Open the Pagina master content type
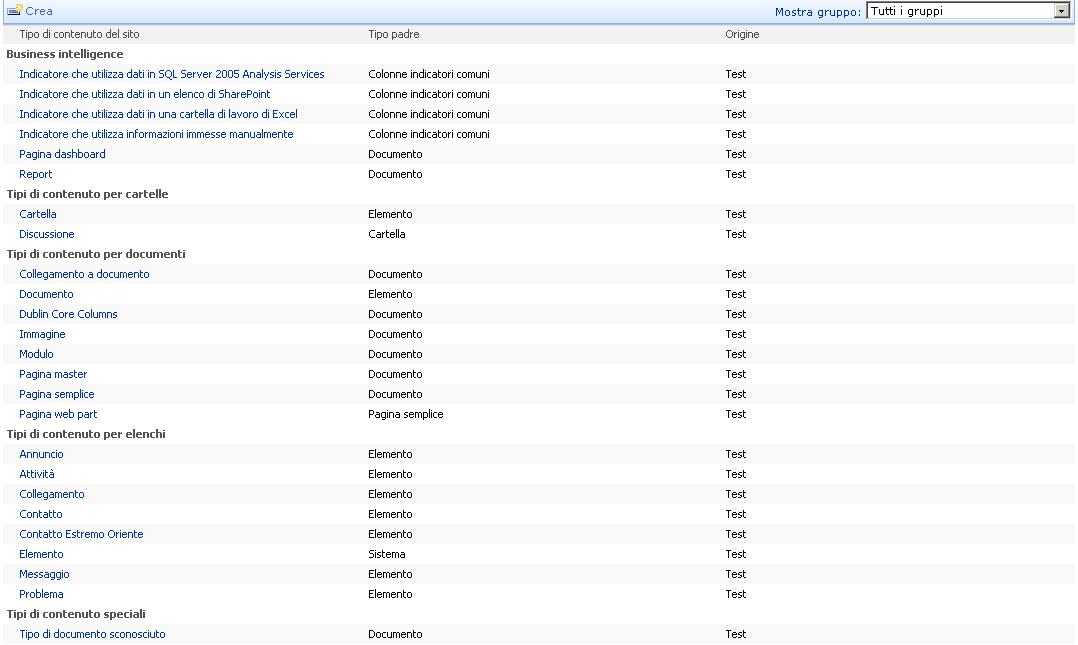The width and height of the screenshot is (1078, 645). tap(53, 374)
